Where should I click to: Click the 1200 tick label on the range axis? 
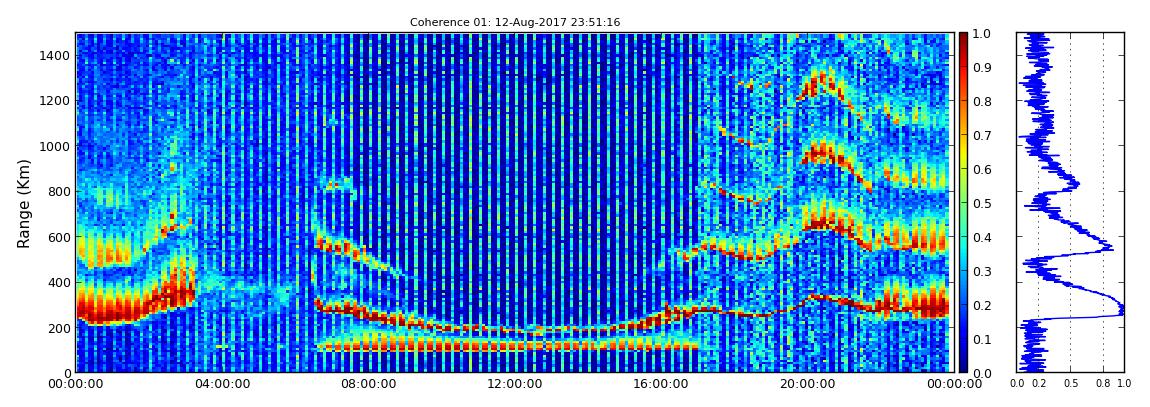54,100
